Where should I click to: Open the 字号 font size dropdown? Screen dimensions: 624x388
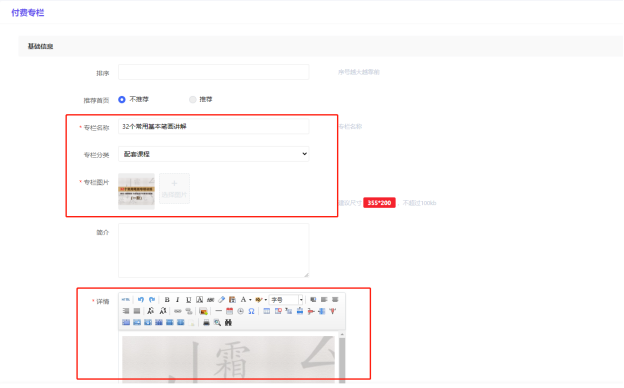tap(287, 300)
